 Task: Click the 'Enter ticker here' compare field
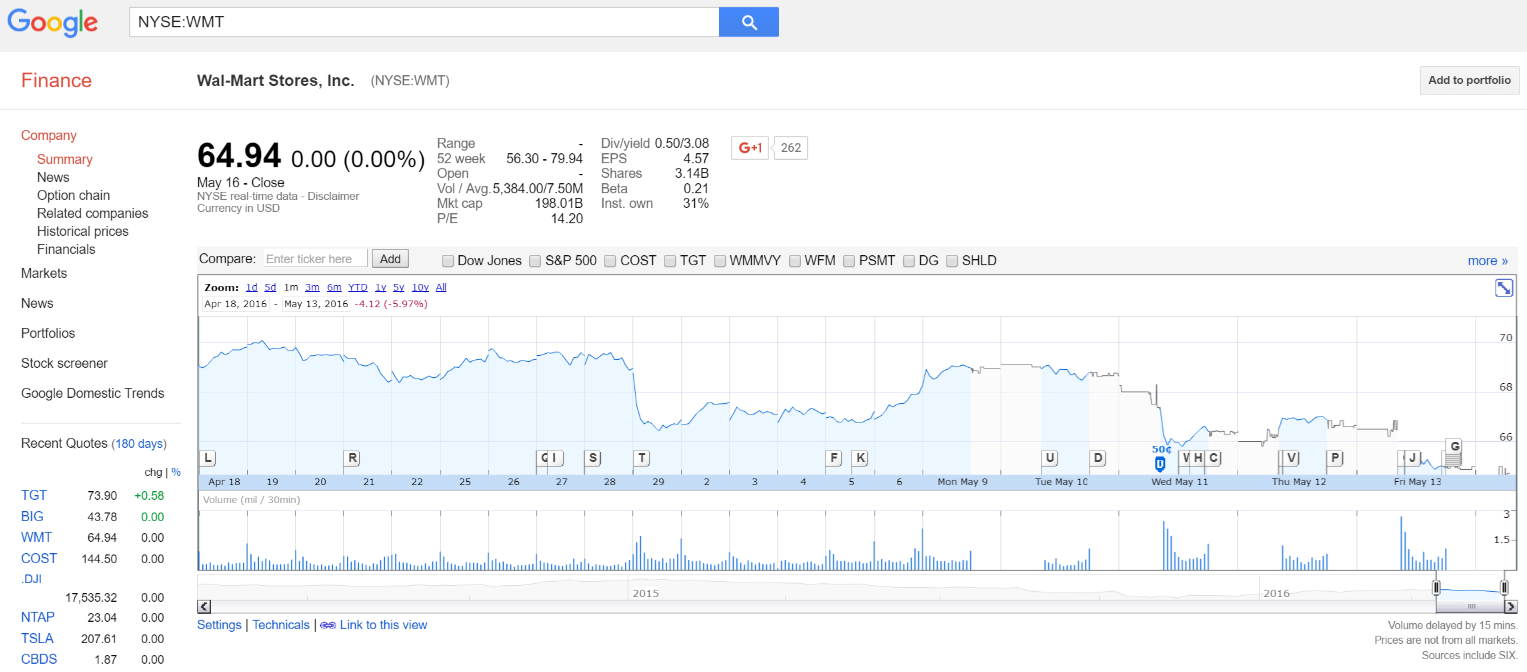tap(315, 259)
